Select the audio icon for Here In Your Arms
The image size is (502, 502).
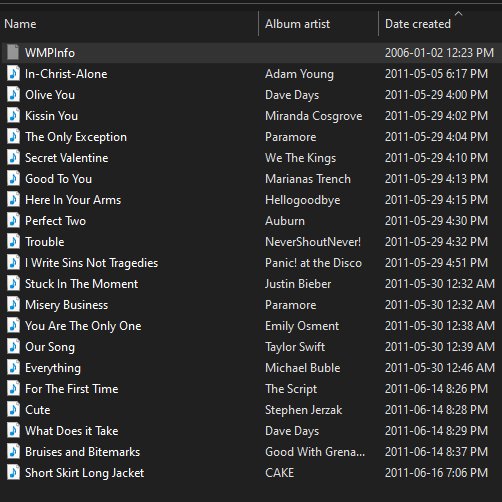13,199
